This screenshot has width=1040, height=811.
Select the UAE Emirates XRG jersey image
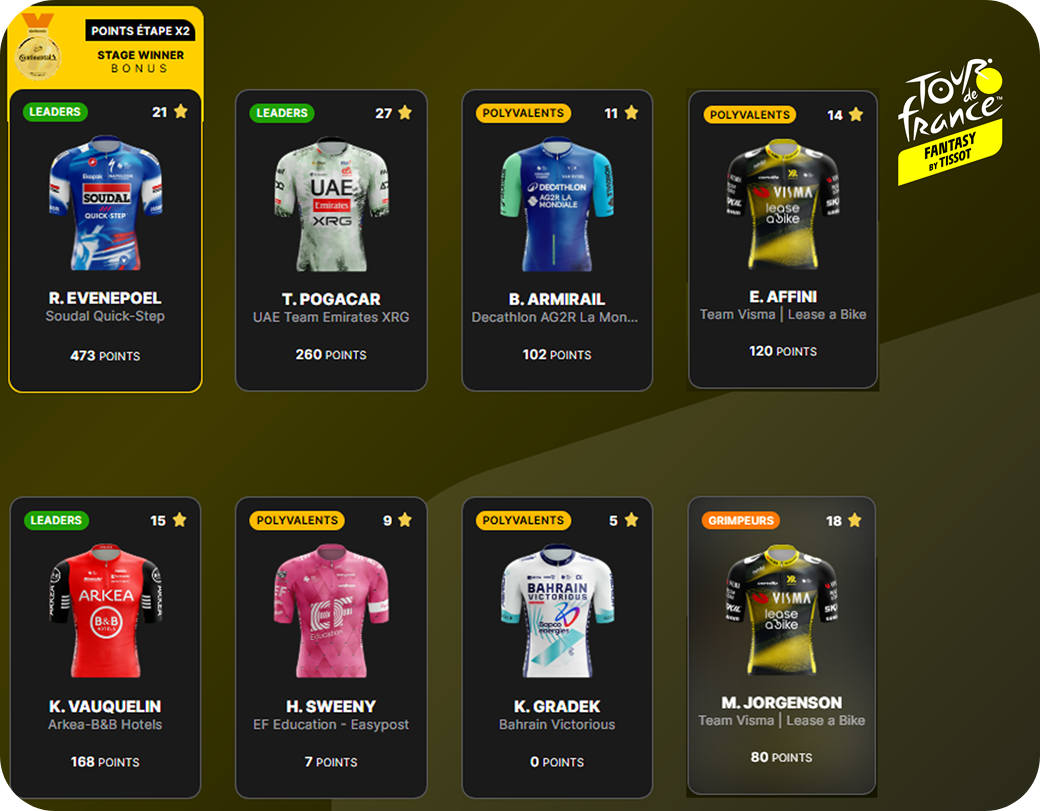[x=332, y=204]
